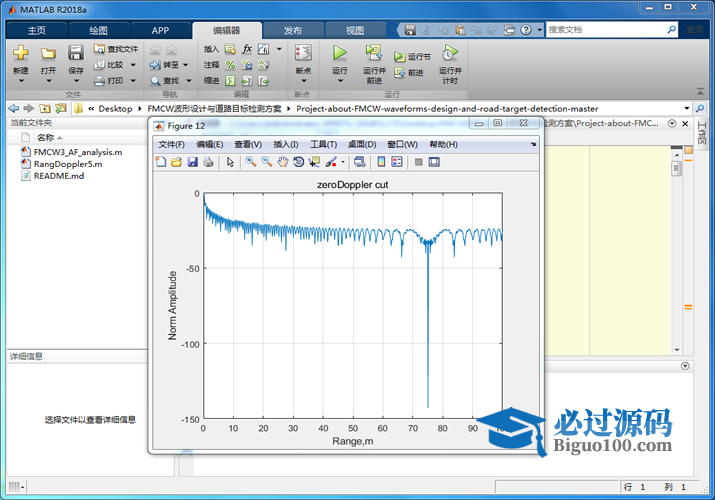Select the Pan hand tool in figure toolbar
The width and height of the screenshot is (715, 500).
coord(283,162)
